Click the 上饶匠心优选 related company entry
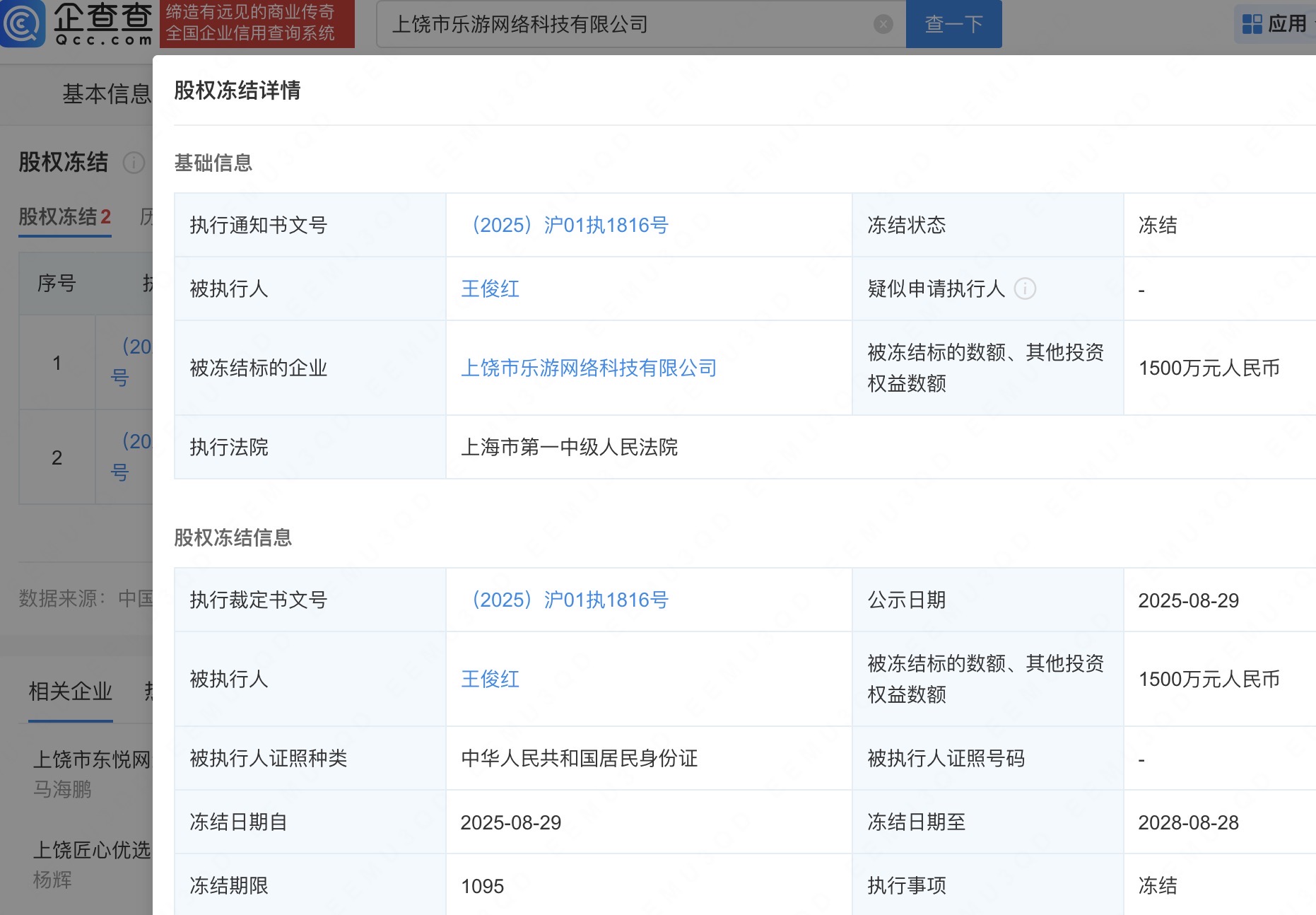The image size is (1316, 915). 92,850
